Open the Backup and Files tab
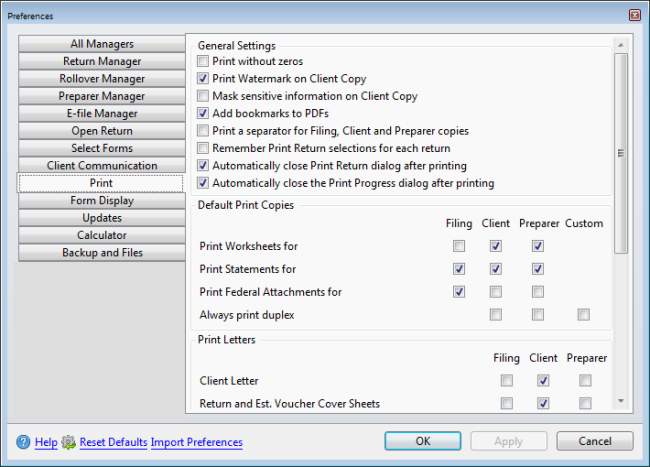 (101, 253)
